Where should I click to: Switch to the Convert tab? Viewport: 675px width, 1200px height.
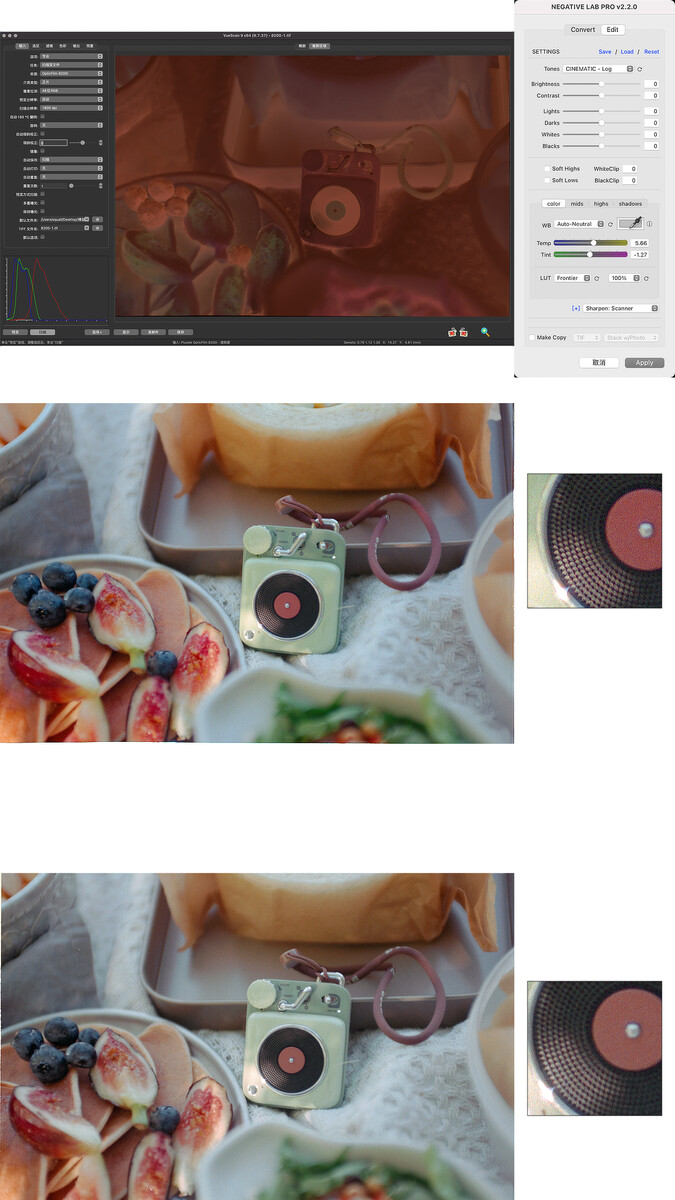tap(582, 30)
